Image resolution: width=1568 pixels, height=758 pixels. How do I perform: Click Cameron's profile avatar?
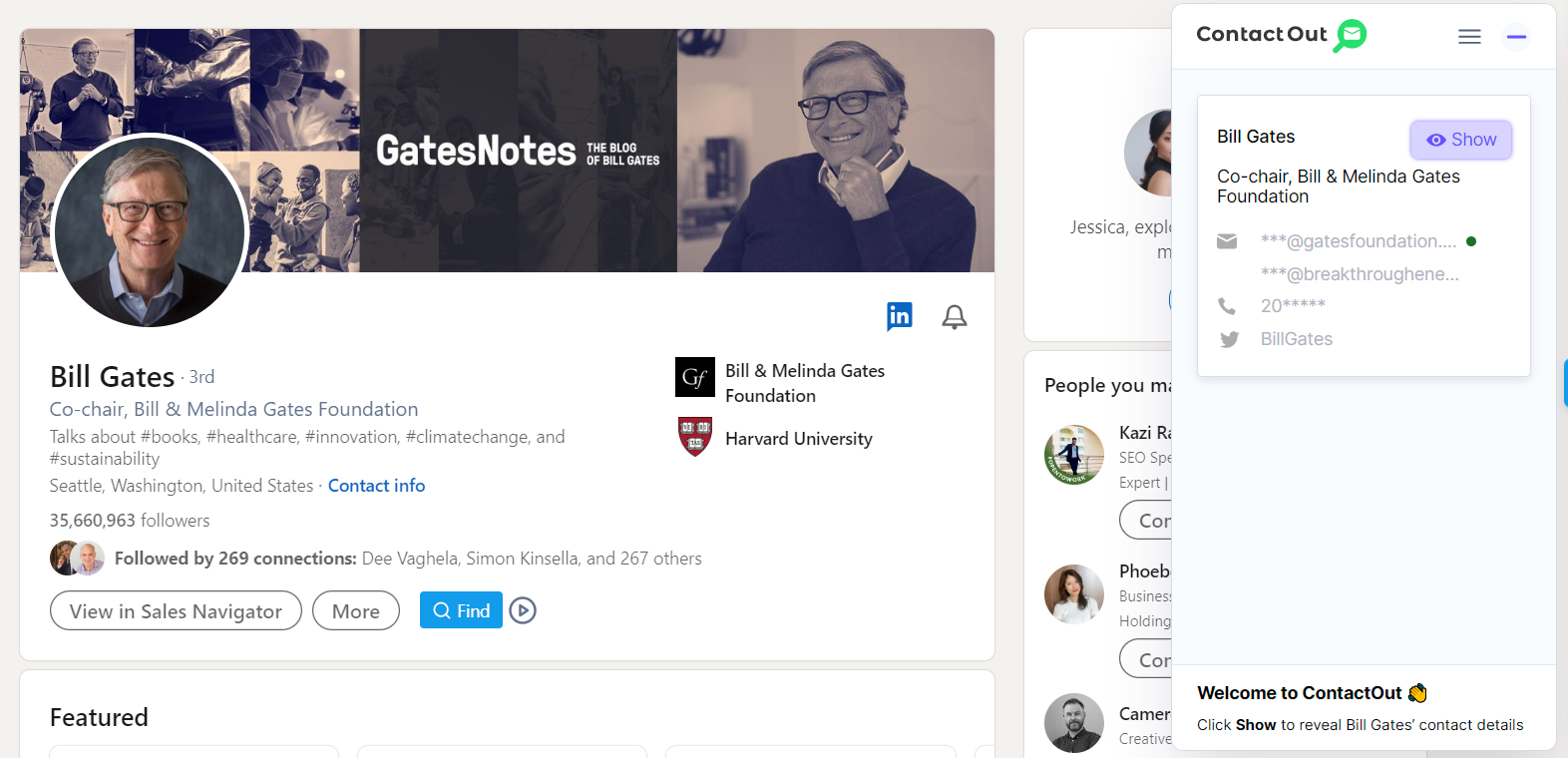click(1074, 723)
